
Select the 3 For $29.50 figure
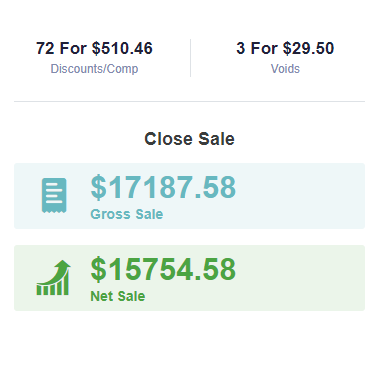click(285, 48)
